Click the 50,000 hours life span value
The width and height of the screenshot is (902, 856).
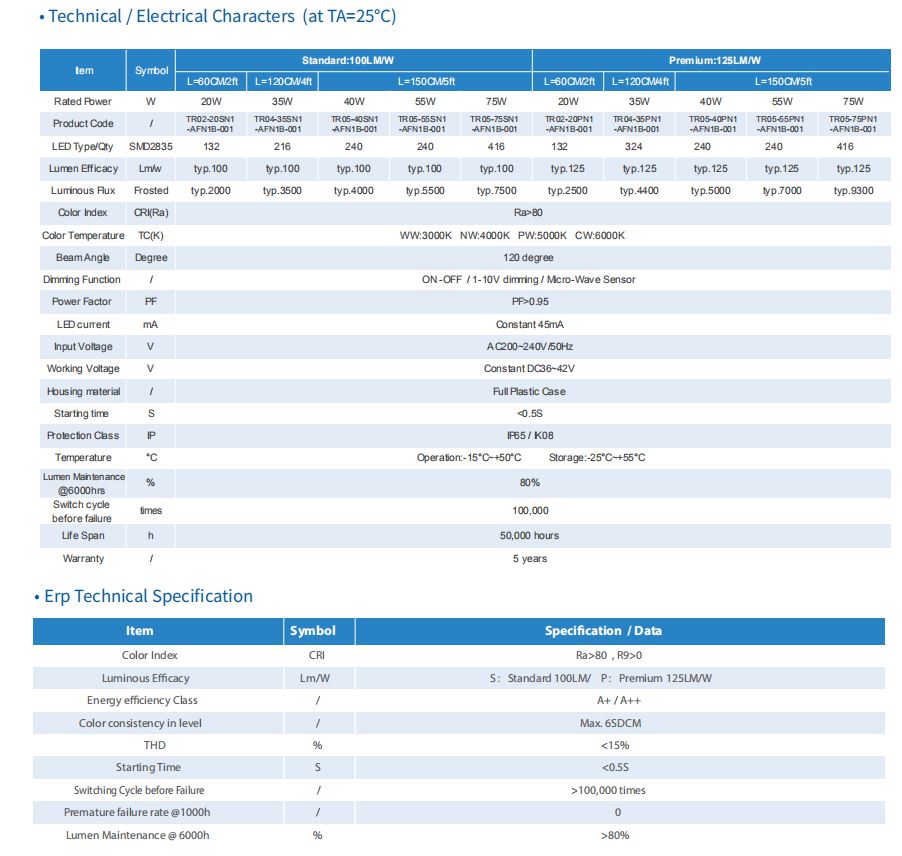point(529,536)
